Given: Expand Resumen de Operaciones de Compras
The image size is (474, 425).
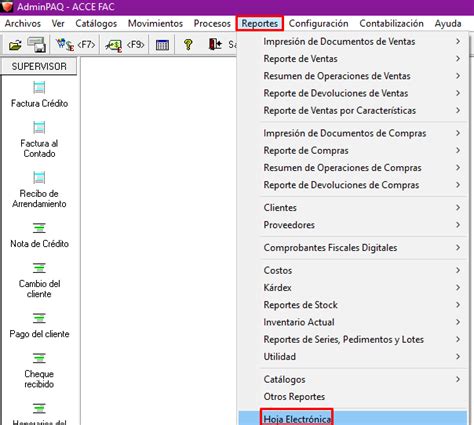Looking at the screenshot, I should 353,168.
